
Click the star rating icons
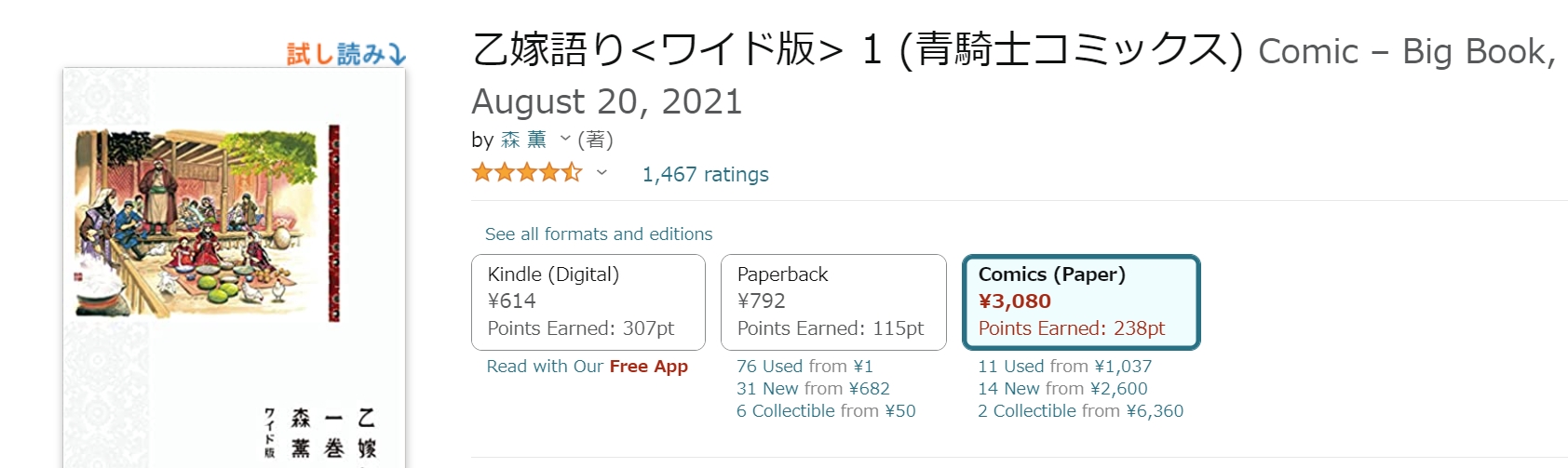coord(527,172)
